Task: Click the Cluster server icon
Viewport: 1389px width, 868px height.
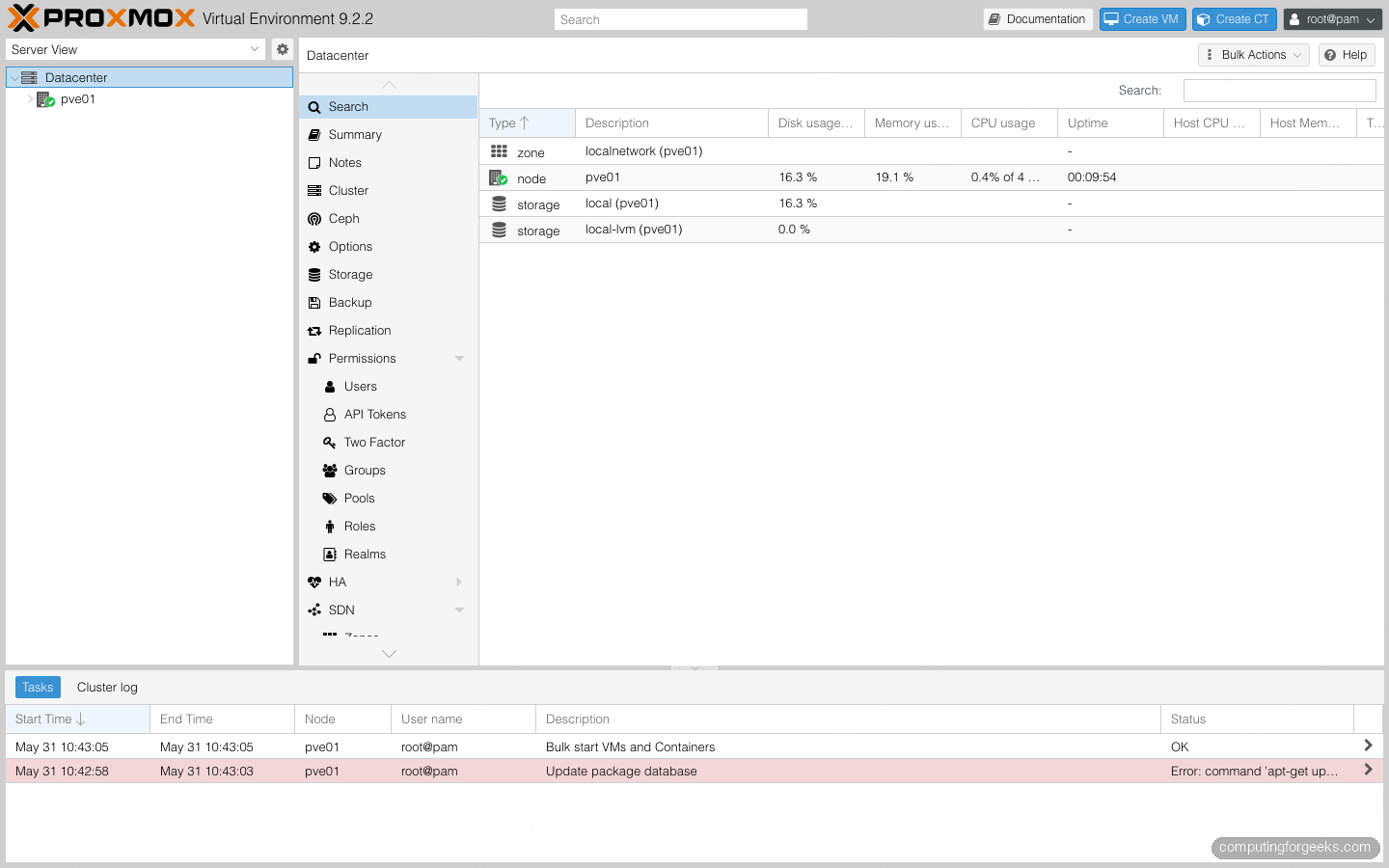Action: 314,191
